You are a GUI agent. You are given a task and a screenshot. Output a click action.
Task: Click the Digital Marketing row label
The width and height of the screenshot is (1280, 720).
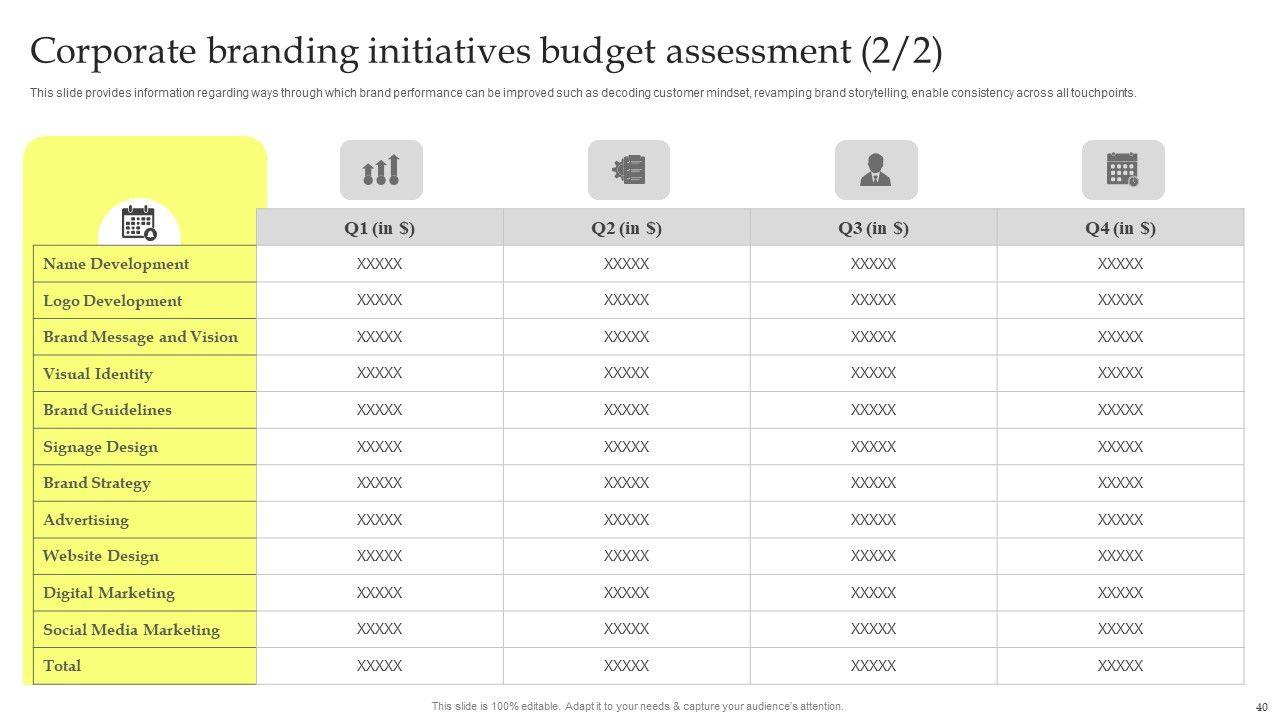tap(108, 593)
